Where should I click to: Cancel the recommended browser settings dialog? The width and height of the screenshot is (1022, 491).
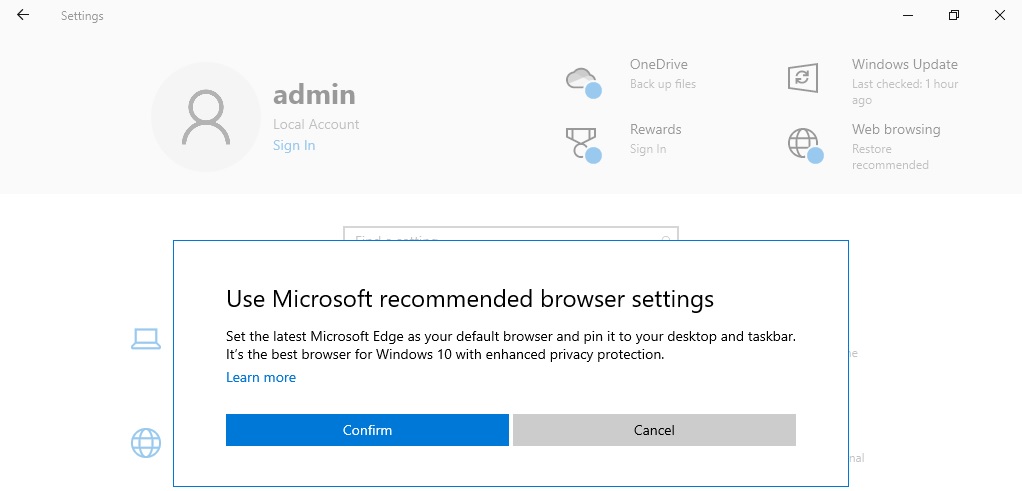(654, 430)
